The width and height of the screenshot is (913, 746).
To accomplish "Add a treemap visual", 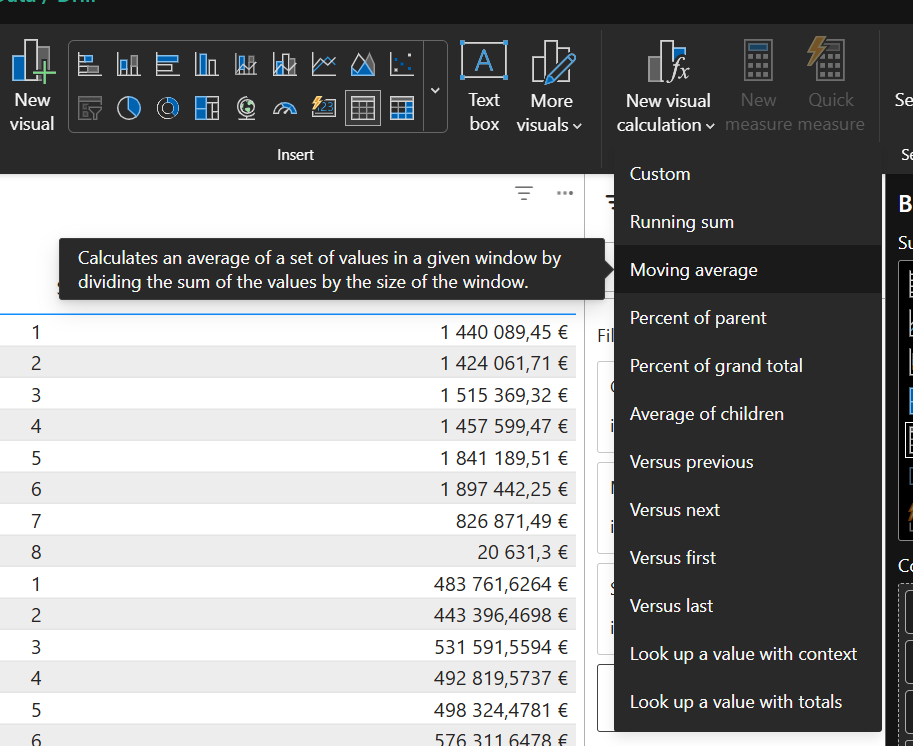I will 207,108.
